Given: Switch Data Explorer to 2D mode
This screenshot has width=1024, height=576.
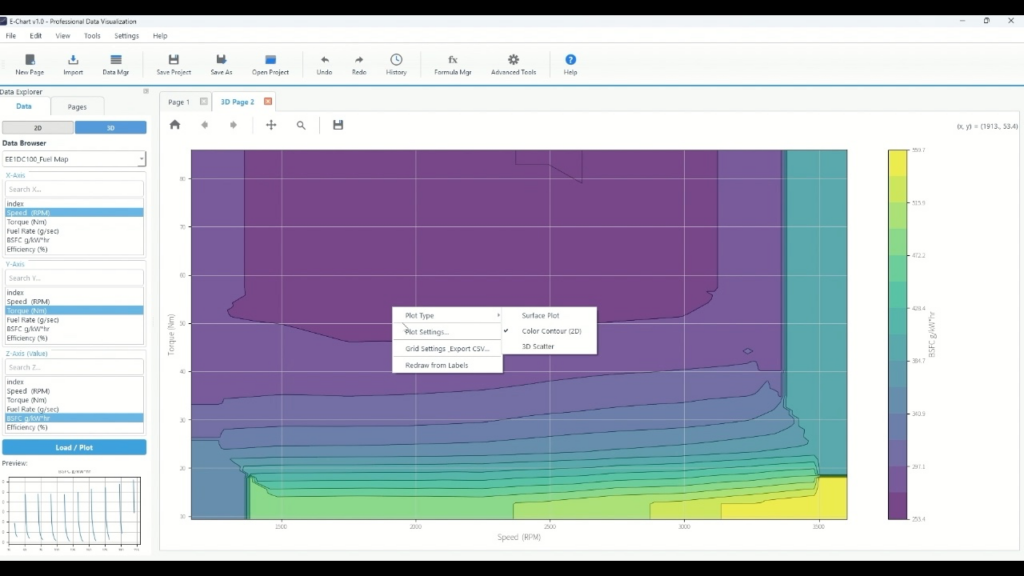Looking at the screenshot, I should coord(38,127).
